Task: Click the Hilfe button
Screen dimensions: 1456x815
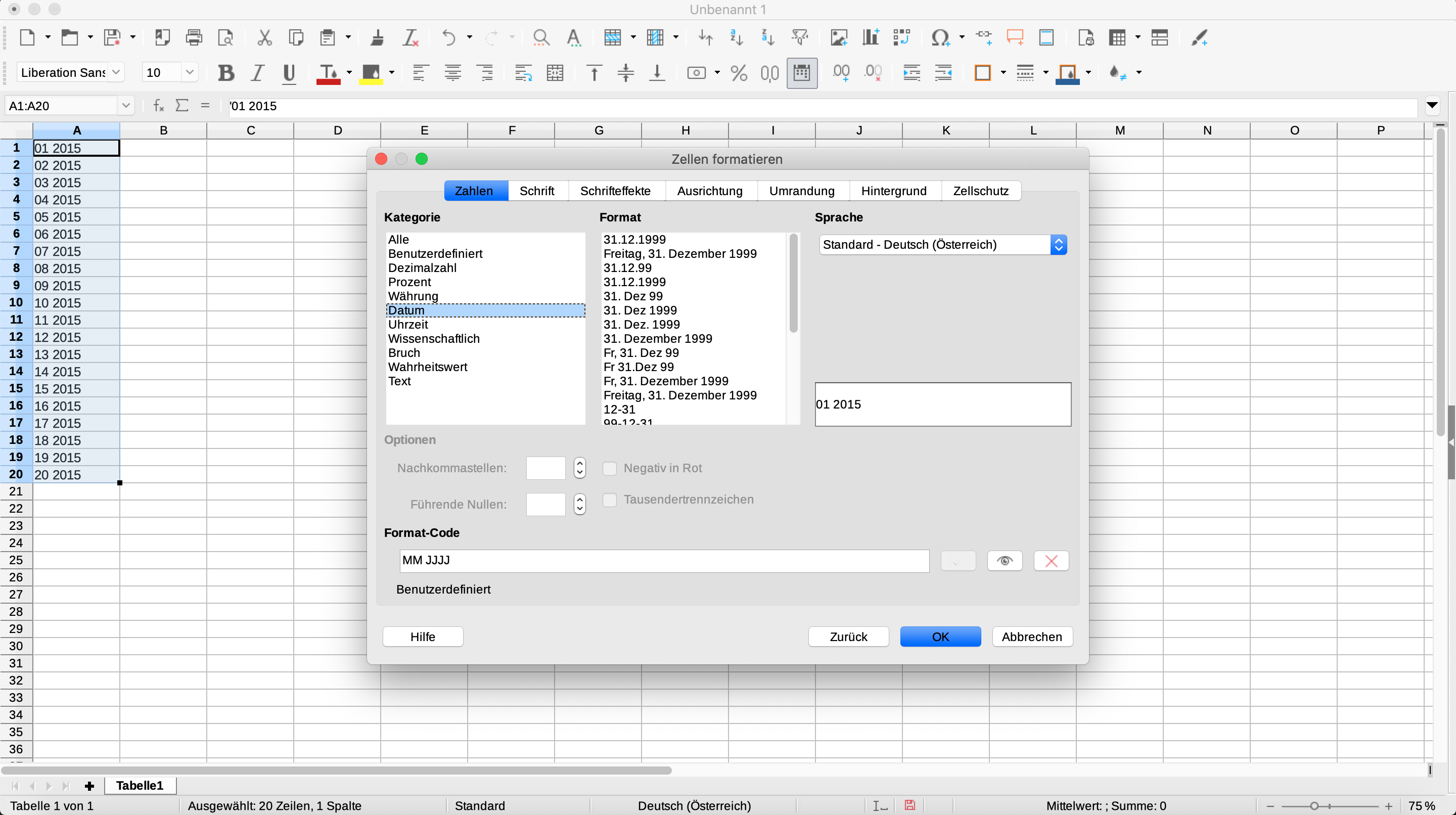Action: pyautogui.click(x=423, y=637)
